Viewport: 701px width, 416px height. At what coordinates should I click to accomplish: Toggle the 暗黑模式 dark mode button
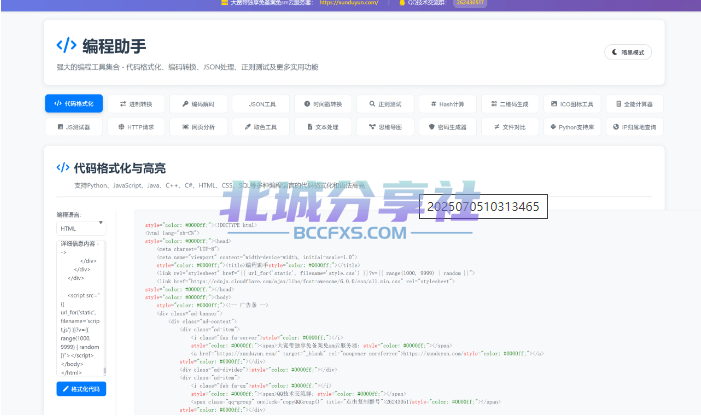pos(628,52)
